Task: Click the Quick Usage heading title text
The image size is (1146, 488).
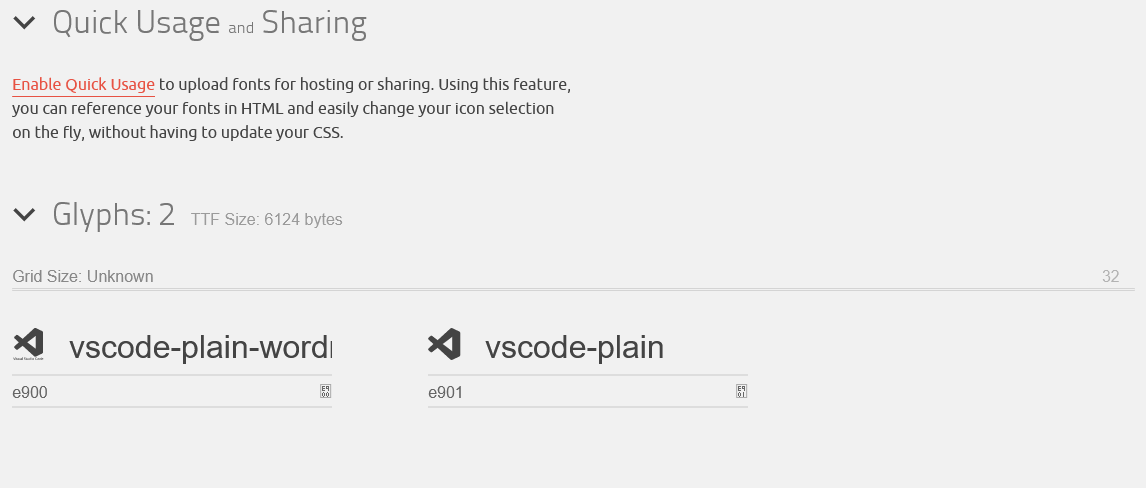Action: pyautogui.click(x=136, y=23)
